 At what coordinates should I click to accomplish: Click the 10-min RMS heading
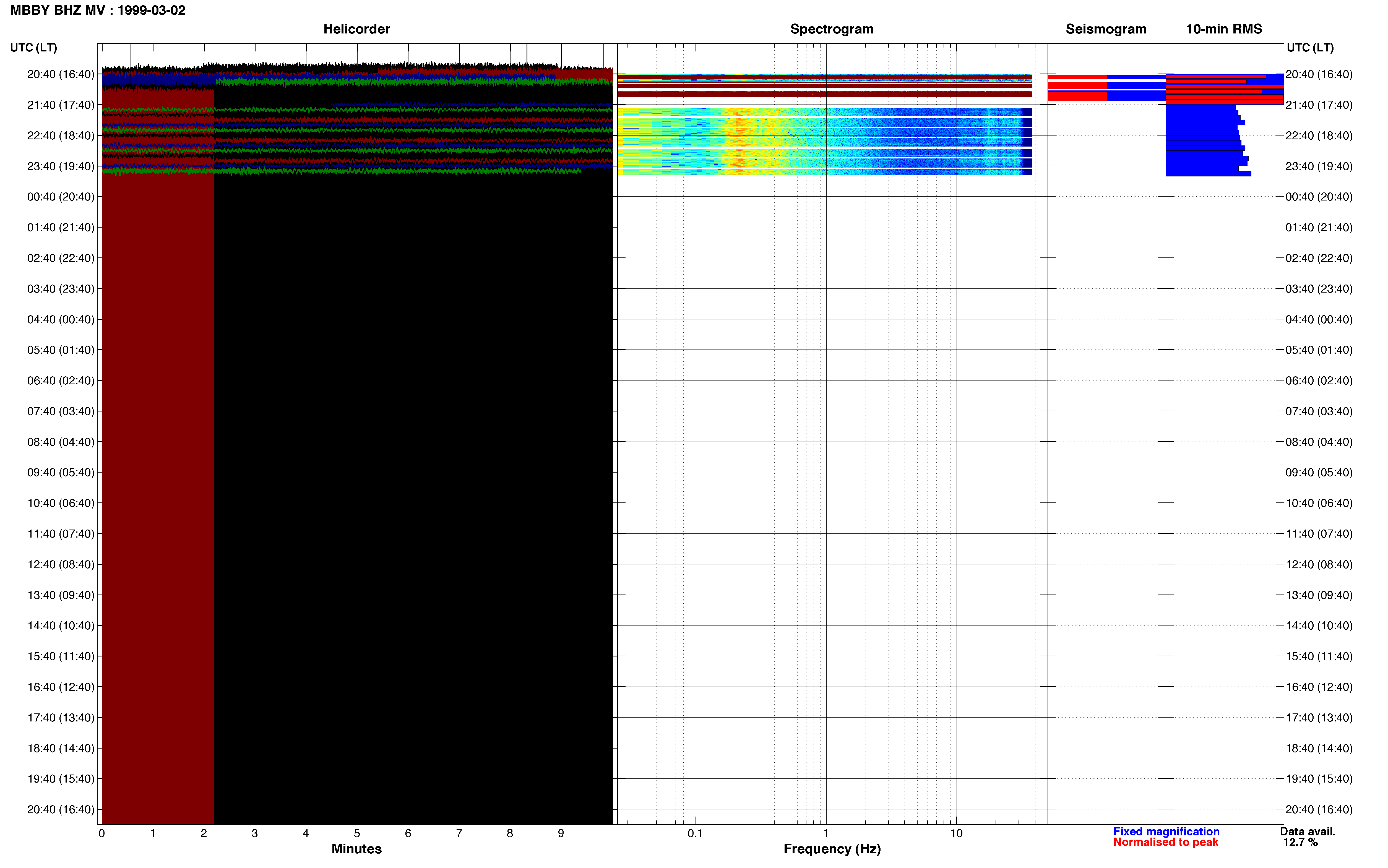pos(1224,29)
